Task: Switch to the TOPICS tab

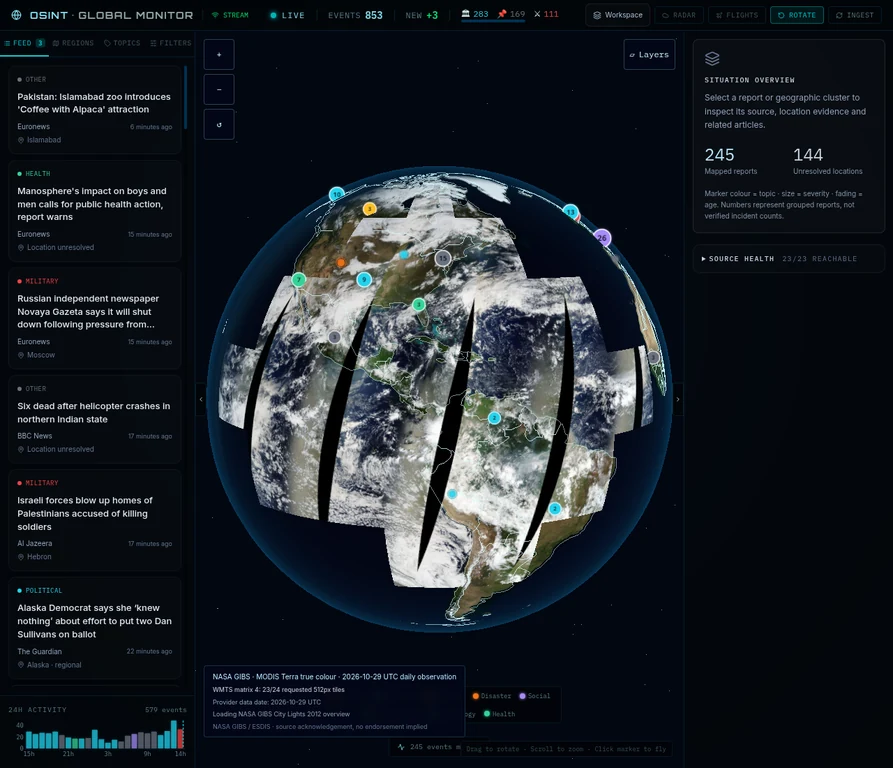Action: click(122, 43)
